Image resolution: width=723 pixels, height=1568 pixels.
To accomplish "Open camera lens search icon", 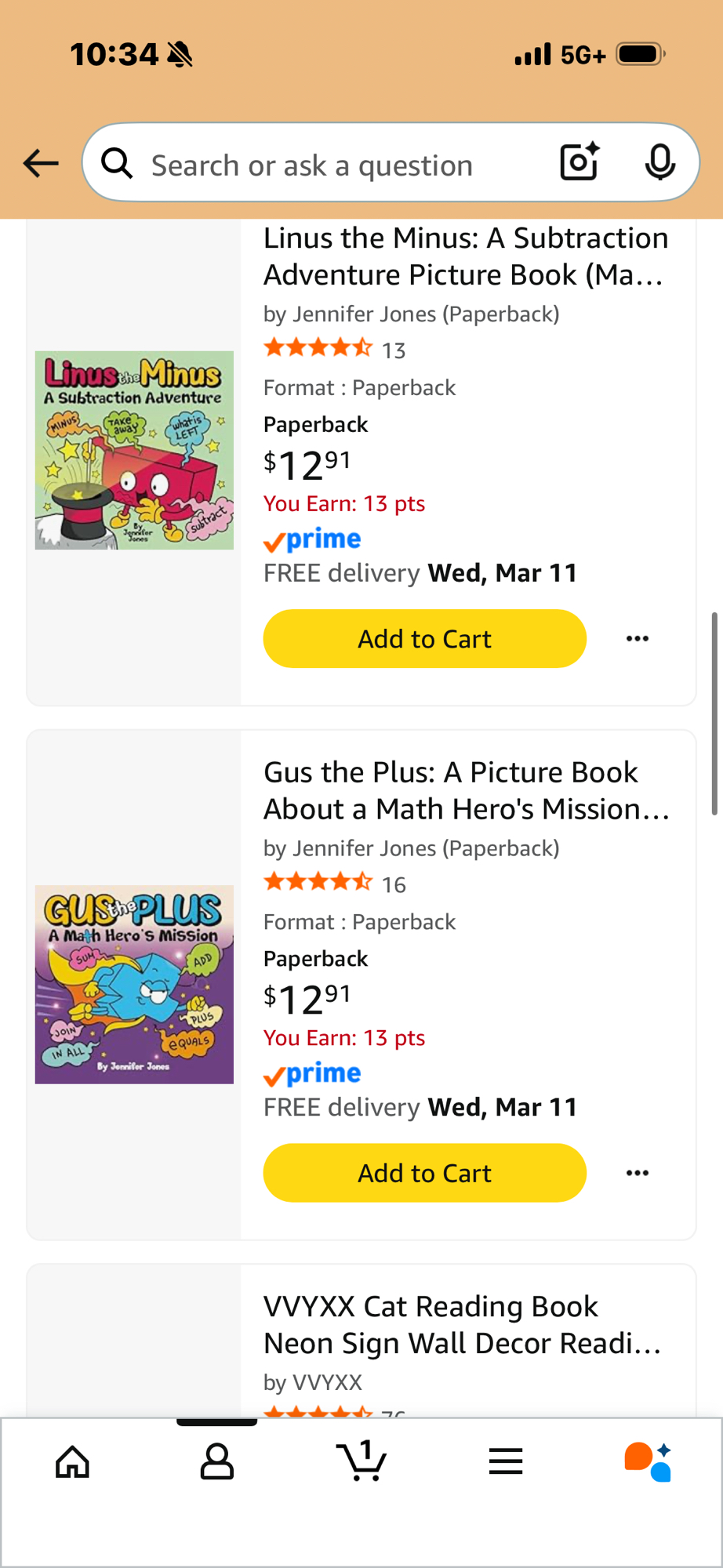I will pos(579,162).
